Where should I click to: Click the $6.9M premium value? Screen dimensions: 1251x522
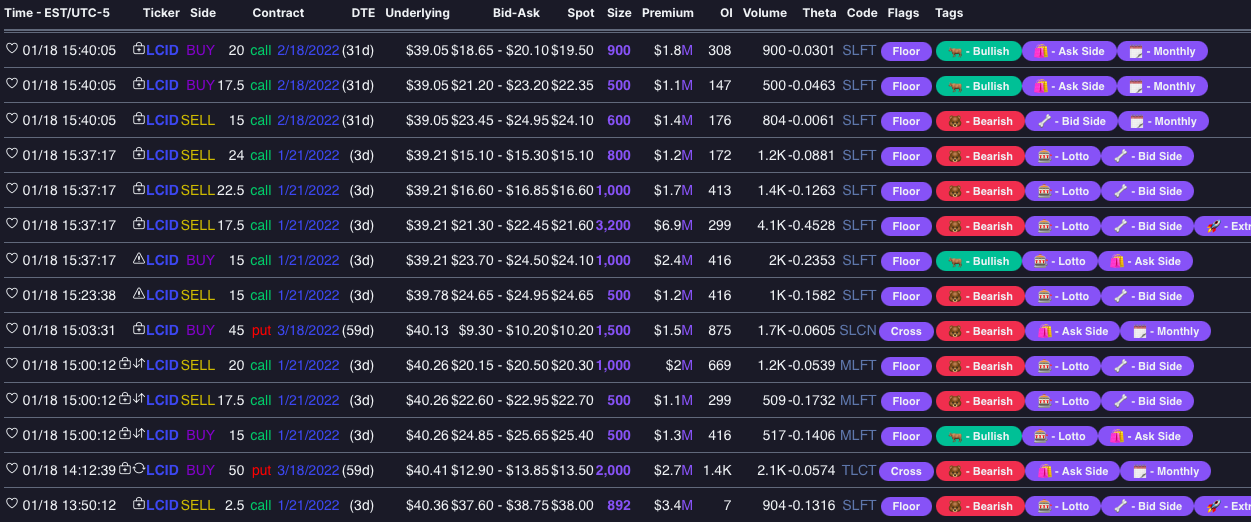tap(673, 225)
